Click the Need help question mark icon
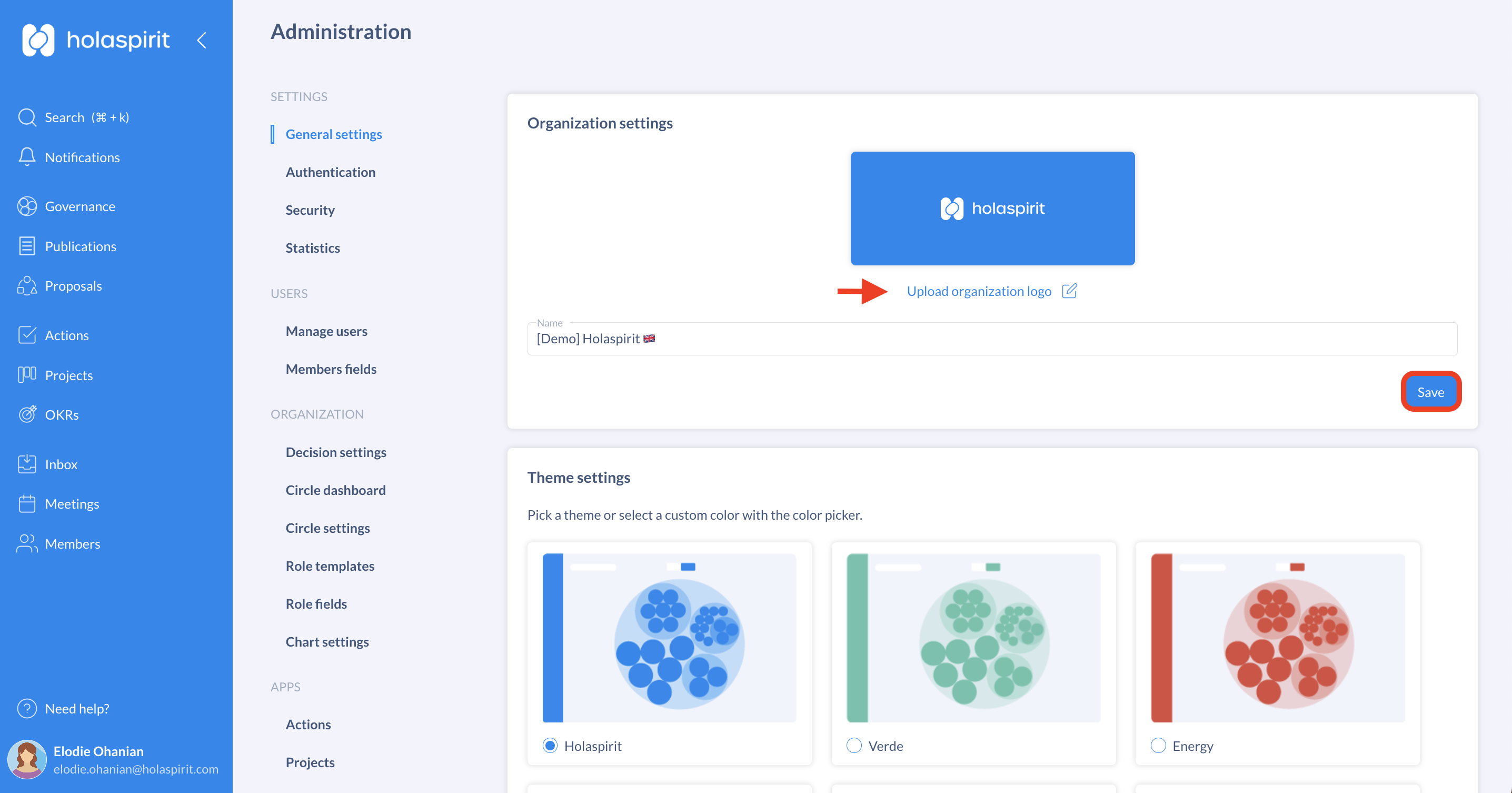 [27, 708]
